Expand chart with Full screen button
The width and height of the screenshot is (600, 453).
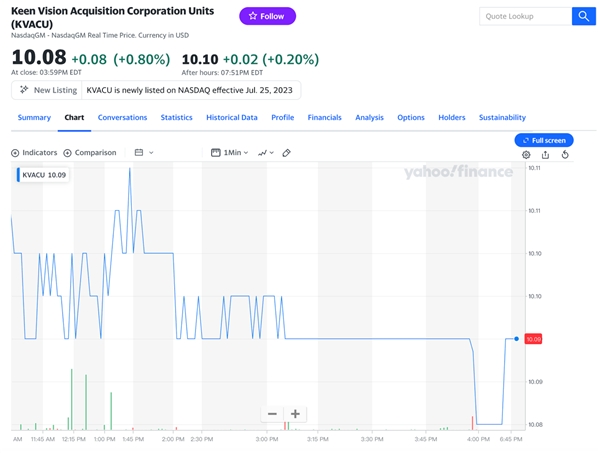pyautogui.click(x=544, y=140)
